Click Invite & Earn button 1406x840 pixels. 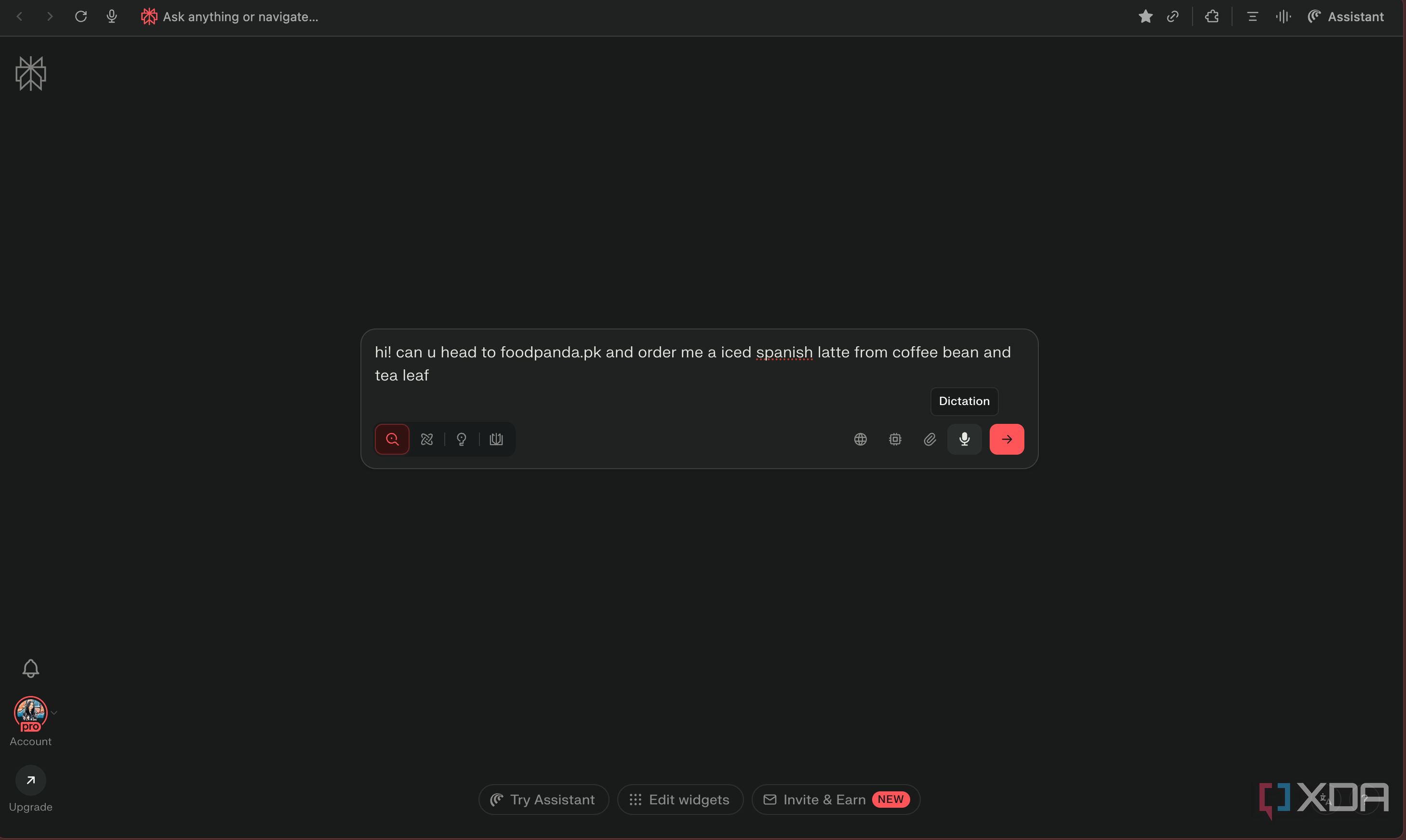(x=836, y=799)
